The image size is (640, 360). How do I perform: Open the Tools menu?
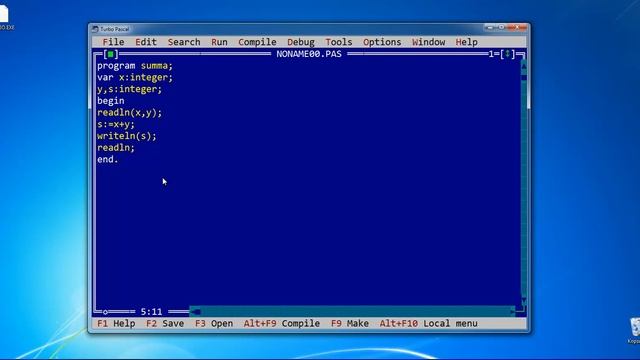[339, 42]
